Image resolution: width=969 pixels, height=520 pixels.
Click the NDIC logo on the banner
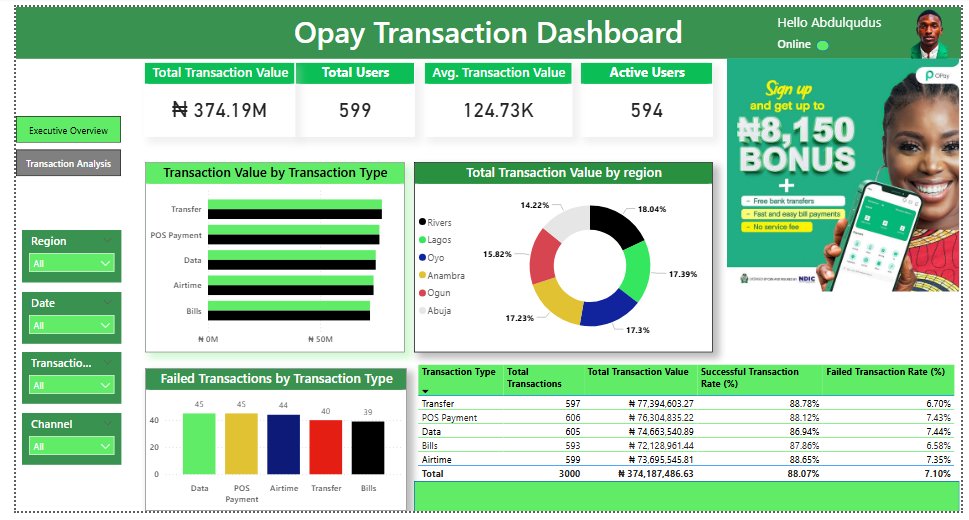(x=806, y=279)
